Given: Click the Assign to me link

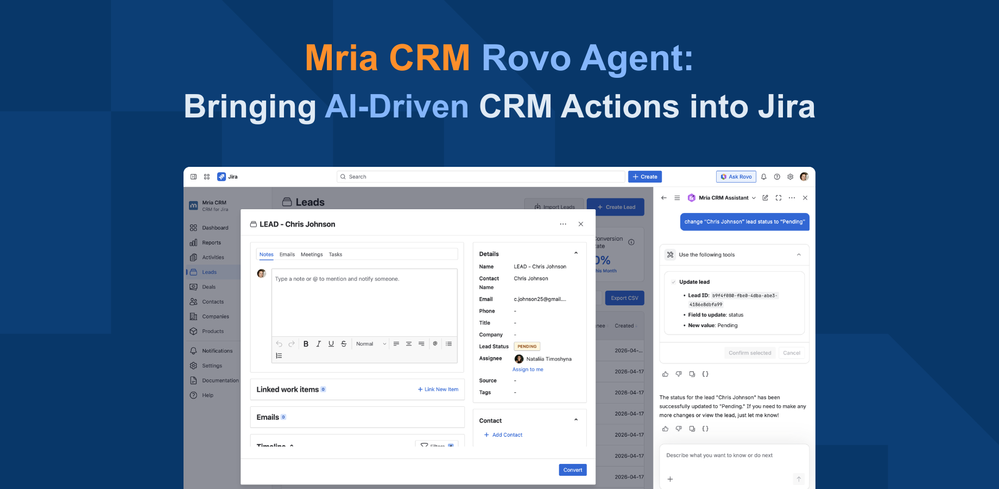Looking at the screenshot, I should point(528,369).
